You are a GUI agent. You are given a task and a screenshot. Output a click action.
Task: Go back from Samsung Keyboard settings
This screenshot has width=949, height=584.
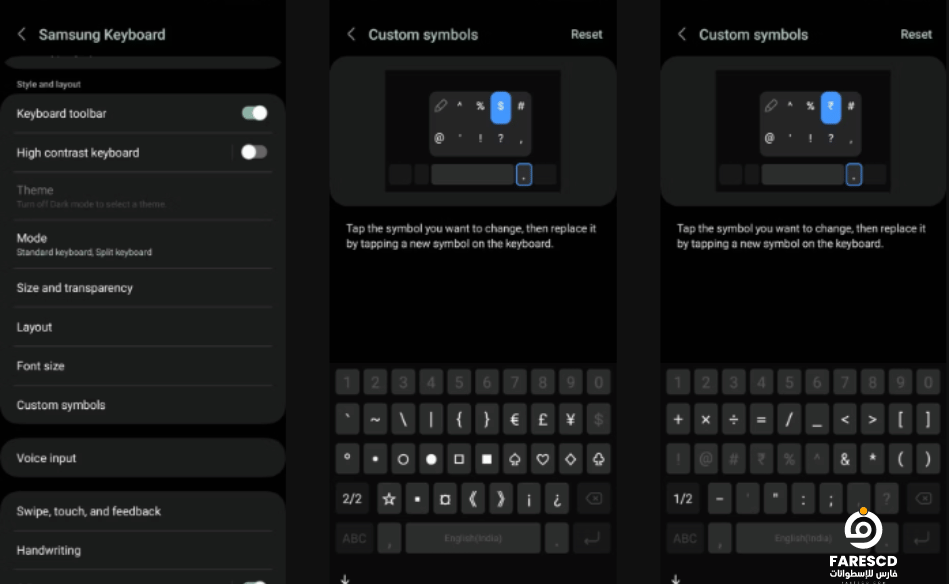point(22,34)
